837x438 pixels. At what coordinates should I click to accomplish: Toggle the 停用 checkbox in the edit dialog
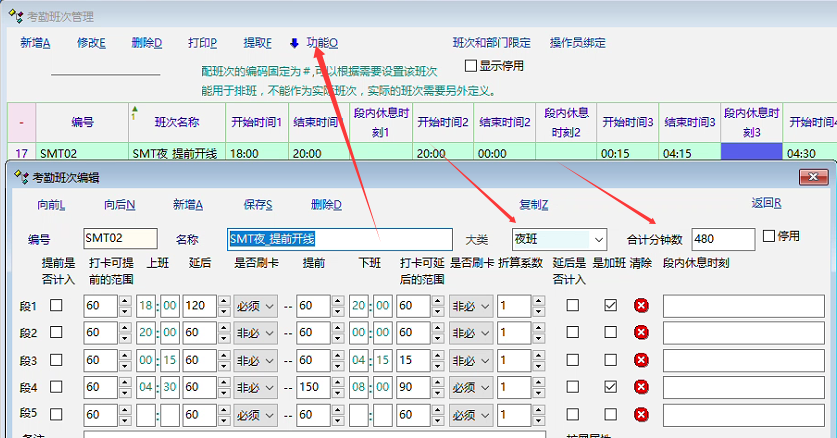point(769,236)
